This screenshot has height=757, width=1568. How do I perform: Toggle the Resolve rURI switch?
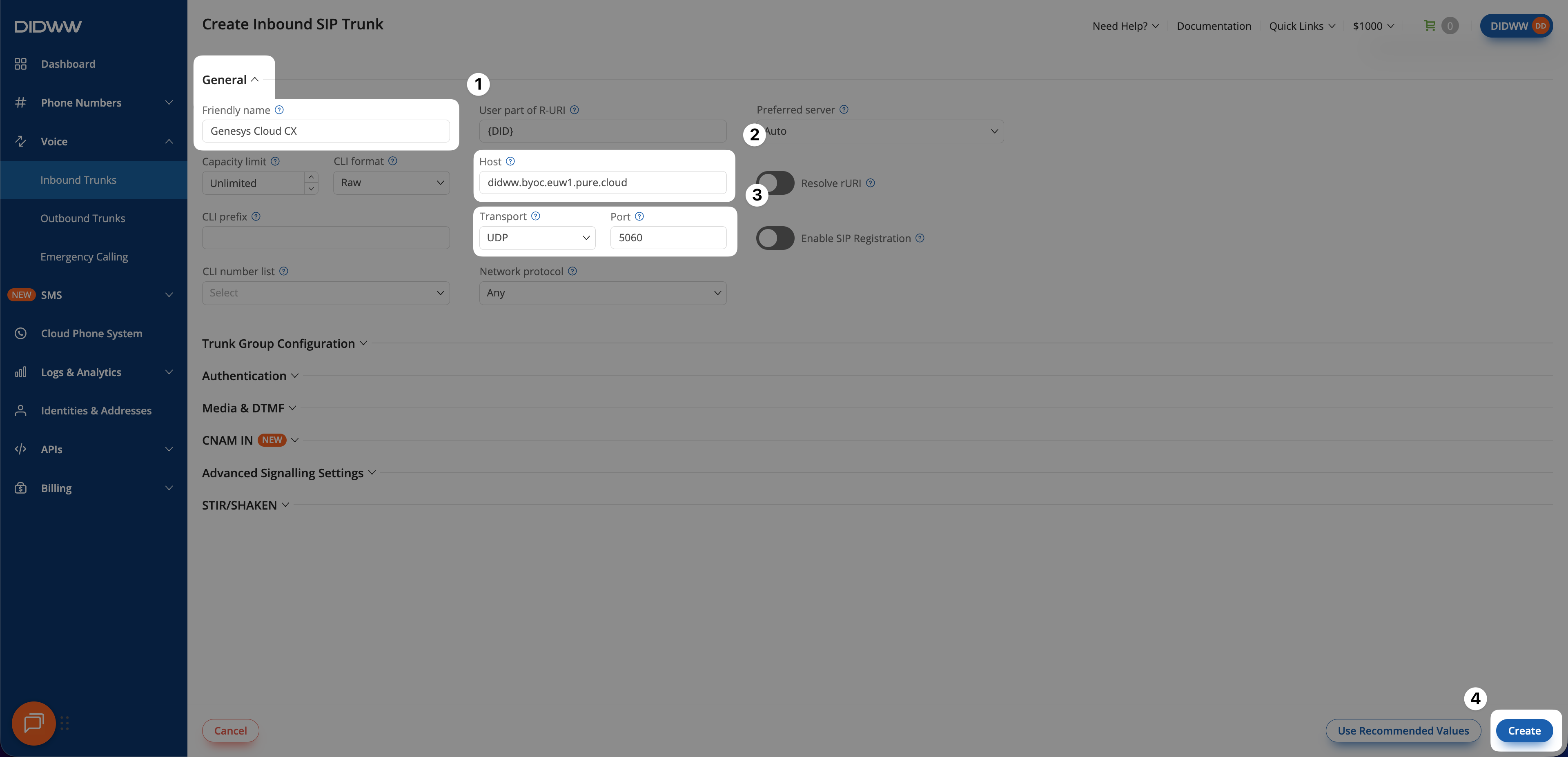pyautogui.click(x=775, y=183)
